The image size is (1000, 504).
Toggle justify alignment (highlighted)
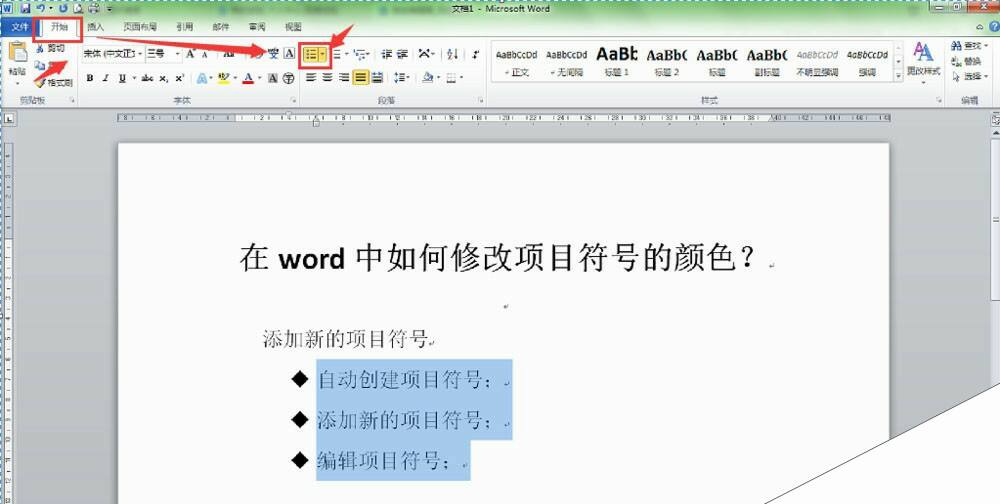tap(361, 78)
